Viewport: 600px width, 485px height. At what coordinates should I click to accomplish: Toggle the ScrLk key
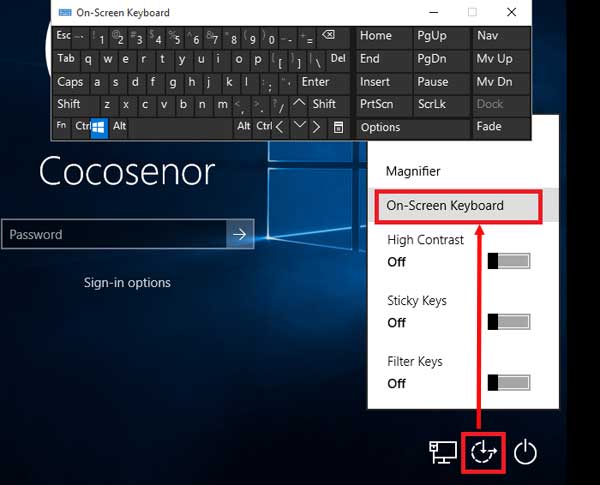[x=440, y=105]
